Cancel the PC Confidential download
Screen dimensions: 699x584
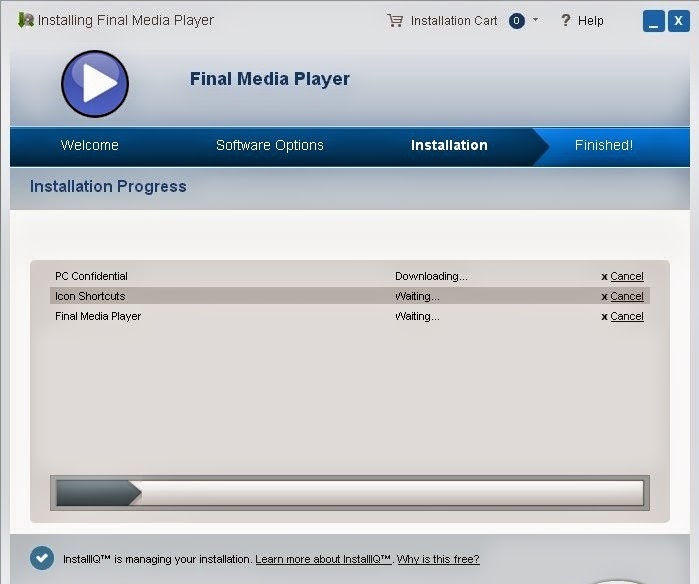pyautogui.click(x=627, y=276)
